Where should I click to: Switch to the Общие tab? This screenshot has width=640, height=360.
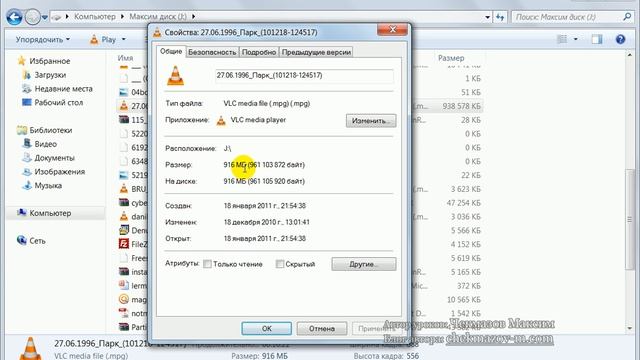(171, 51)
